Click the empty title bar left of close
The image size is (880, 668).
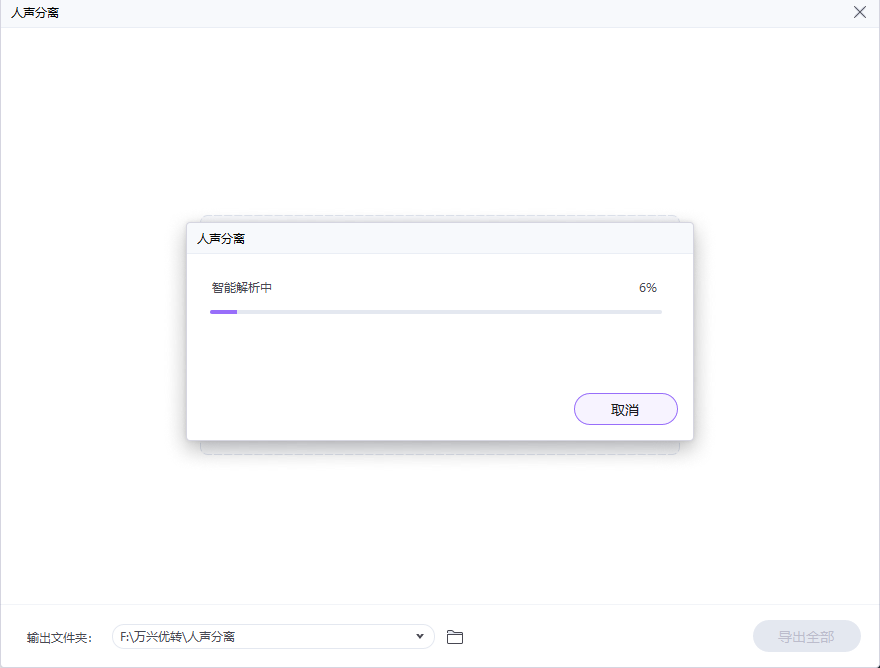point(450,13)
